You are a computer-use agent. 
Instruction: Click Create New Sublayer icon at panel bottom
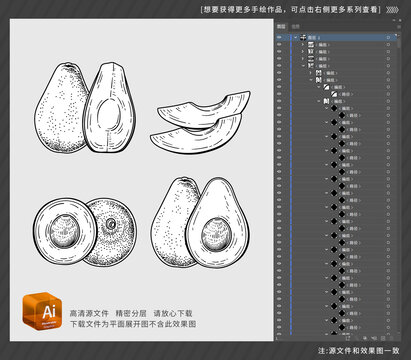click(x=373, y=338)
